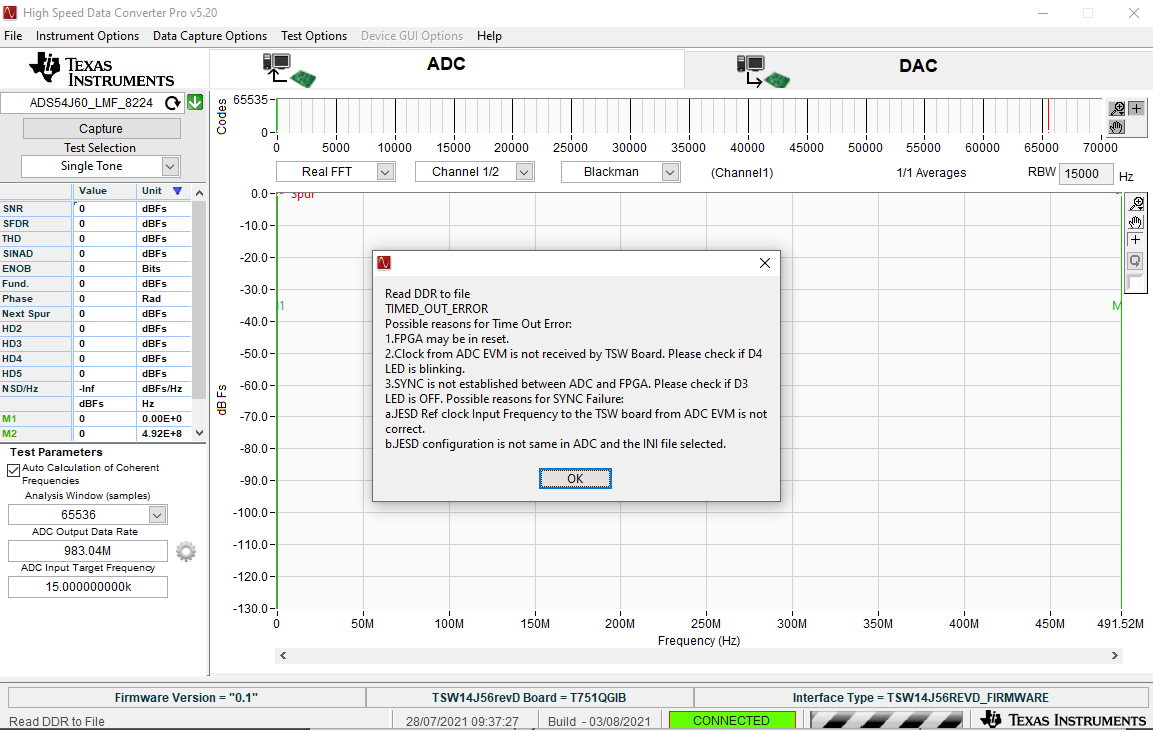Open the File menu
Image resolution: width=1153 pixels, height=730 pixels.
tap(13, 36)
